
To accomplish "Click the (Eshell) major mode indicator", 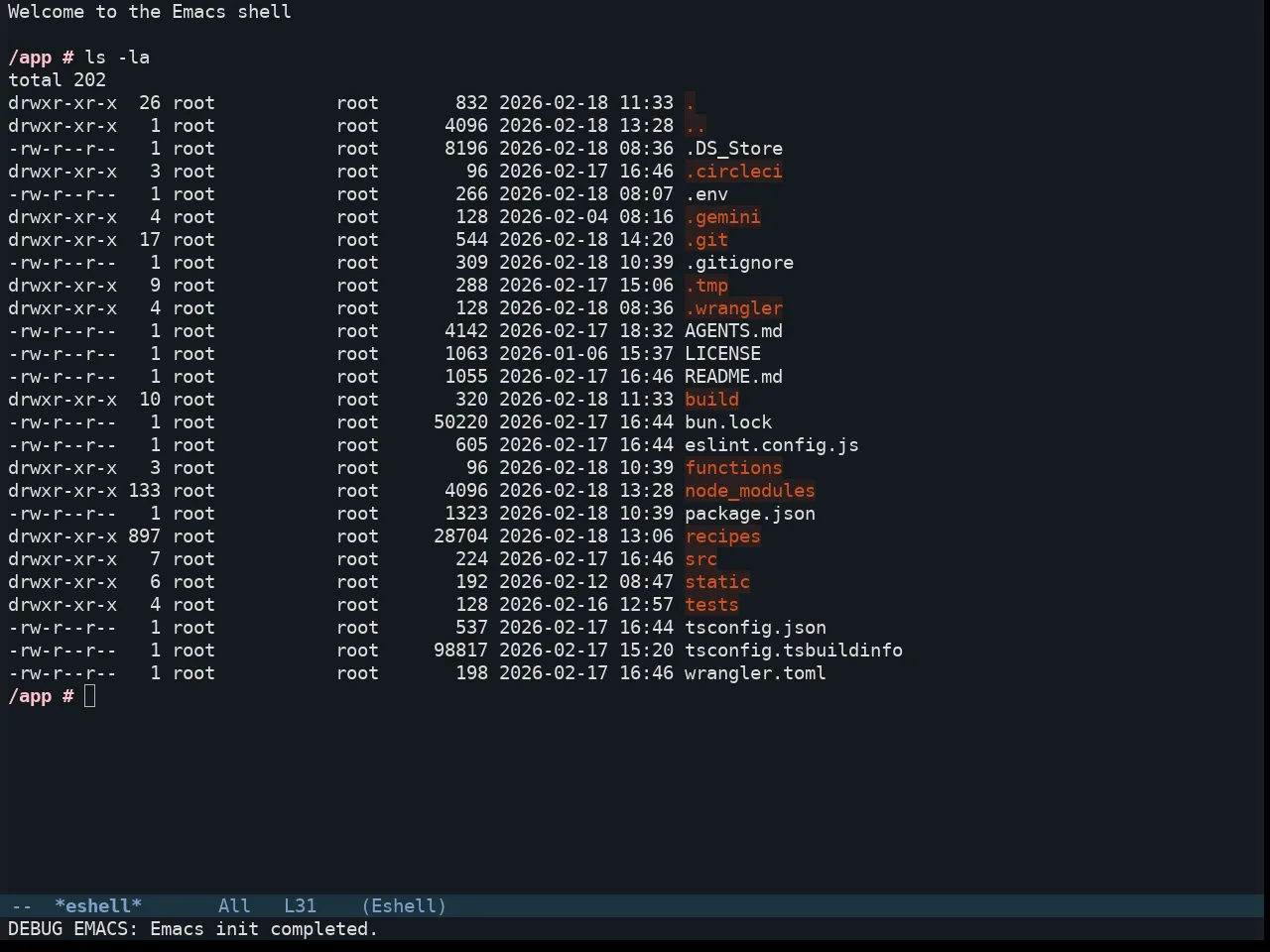I will [x=404, y=906].
